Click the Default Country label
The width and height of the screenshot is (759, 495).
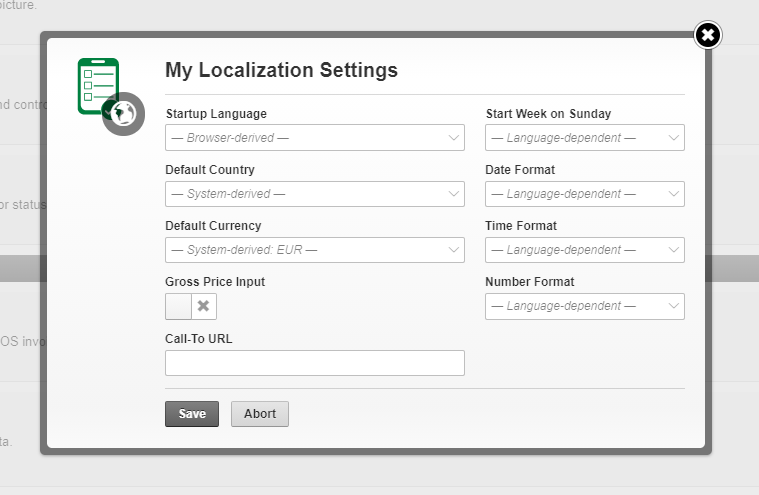tap(210, 170)
